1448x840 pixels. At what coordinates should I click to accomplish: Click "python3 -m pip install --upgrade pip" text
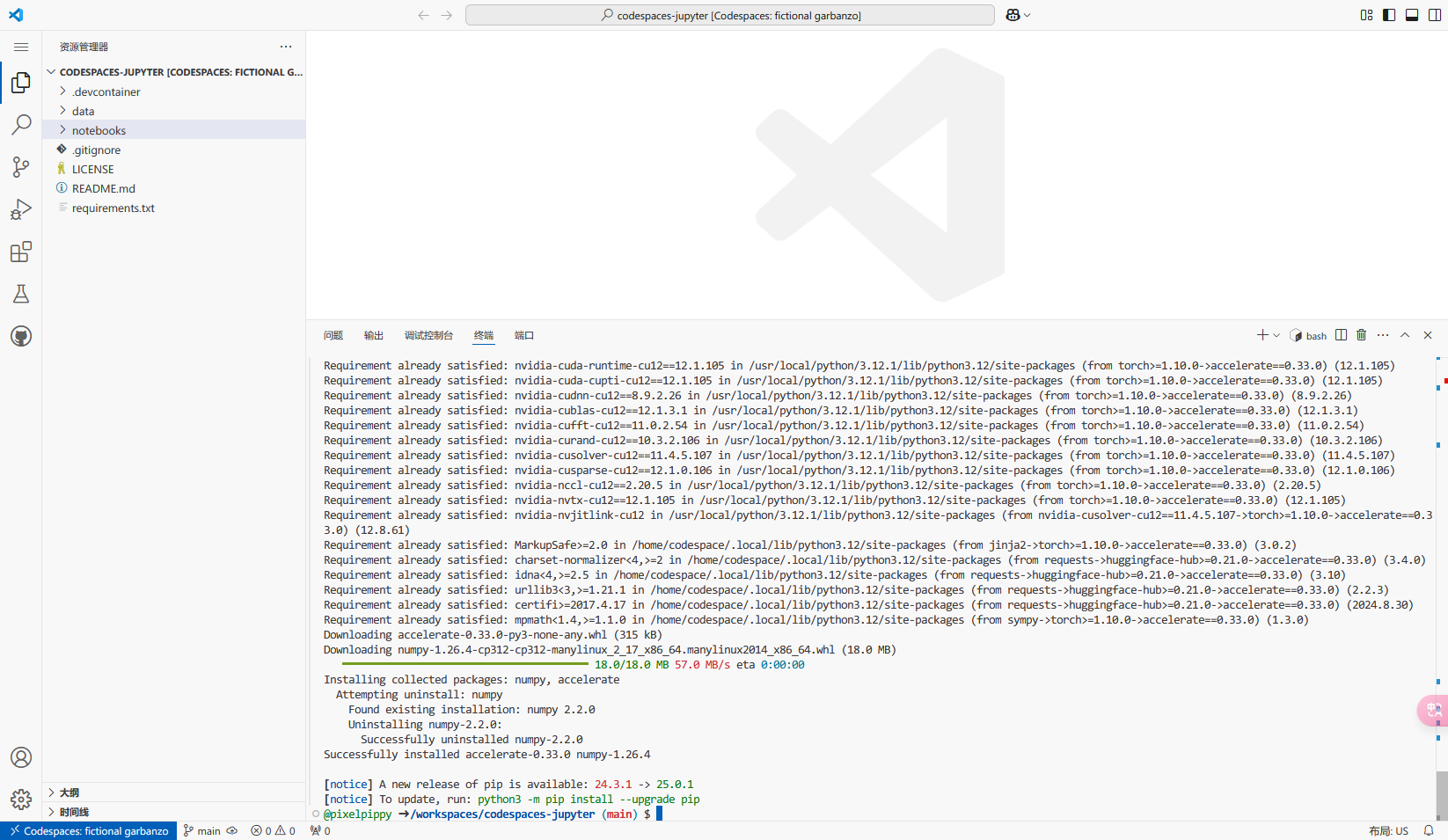[x=589, y=799]
